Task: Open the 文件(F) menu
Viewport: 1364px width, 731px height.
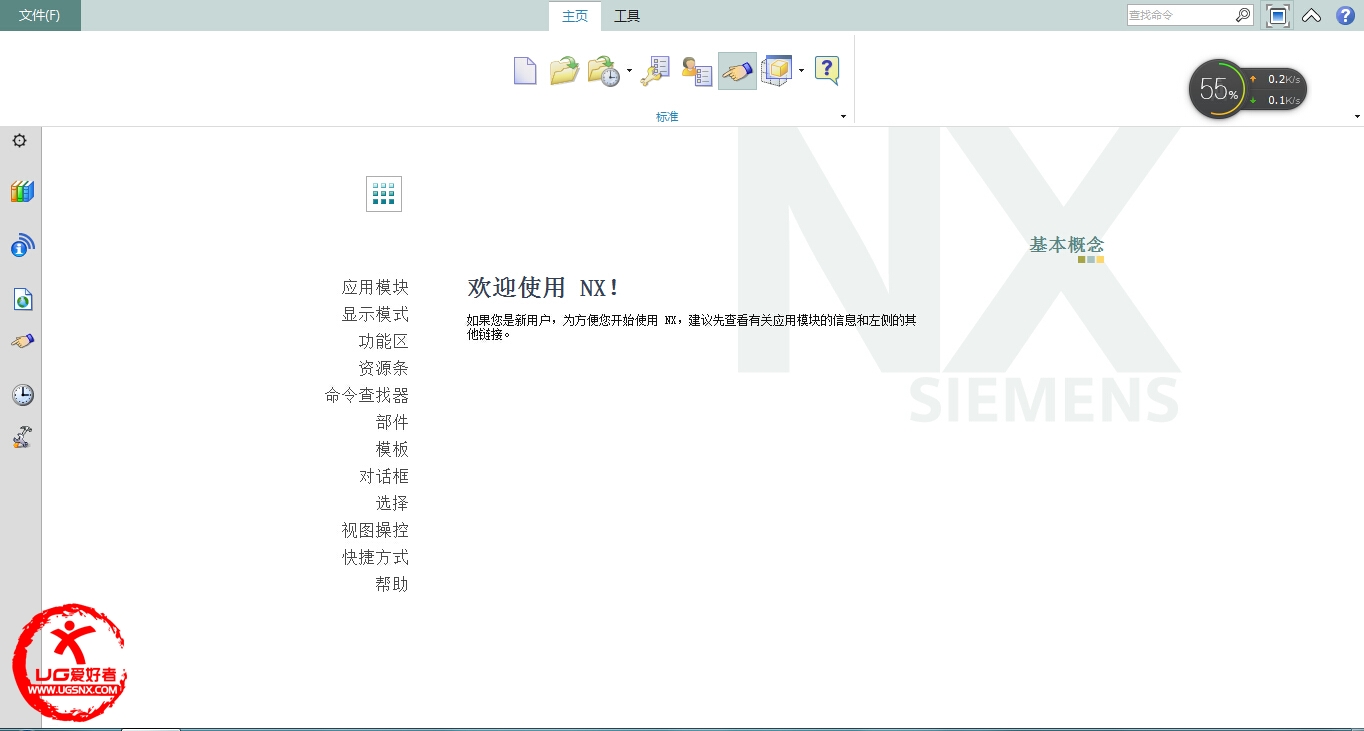Action: click(40, 15)
